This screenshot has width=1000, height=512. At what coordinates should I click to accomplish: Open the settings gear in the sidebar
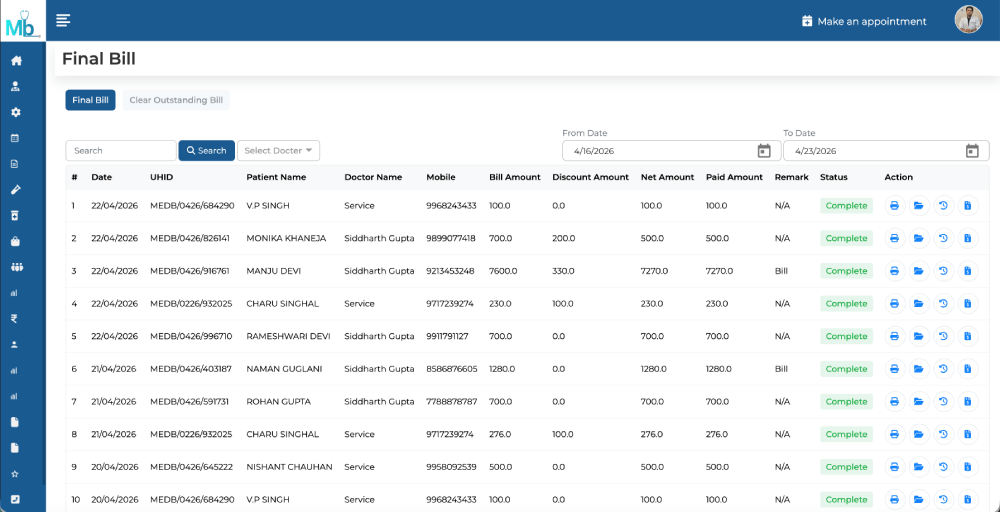coord(16,112)
